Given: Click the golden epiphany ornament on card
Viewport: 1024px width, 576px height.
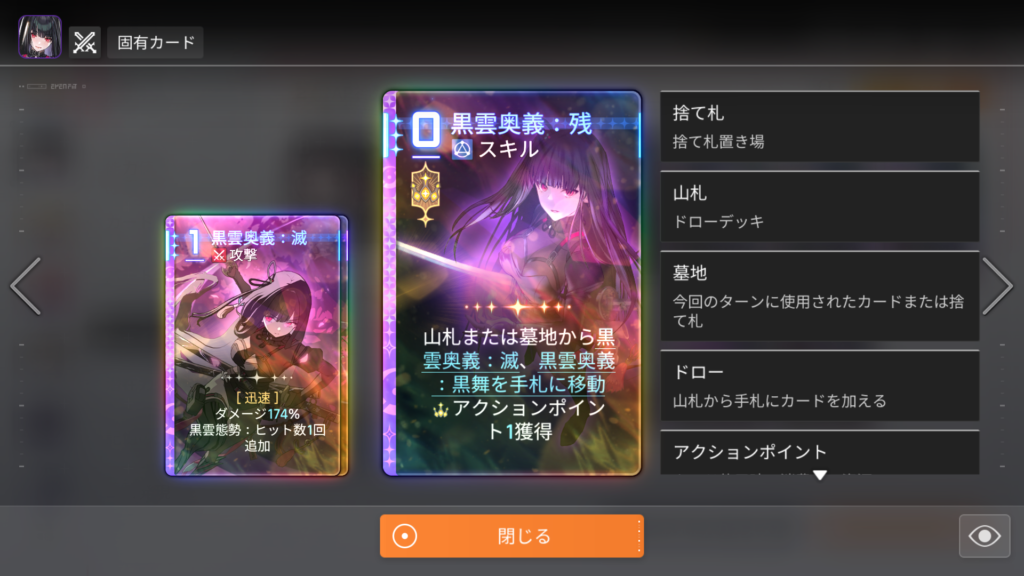Looking at the screenshot, I should (x=425, y=195).
